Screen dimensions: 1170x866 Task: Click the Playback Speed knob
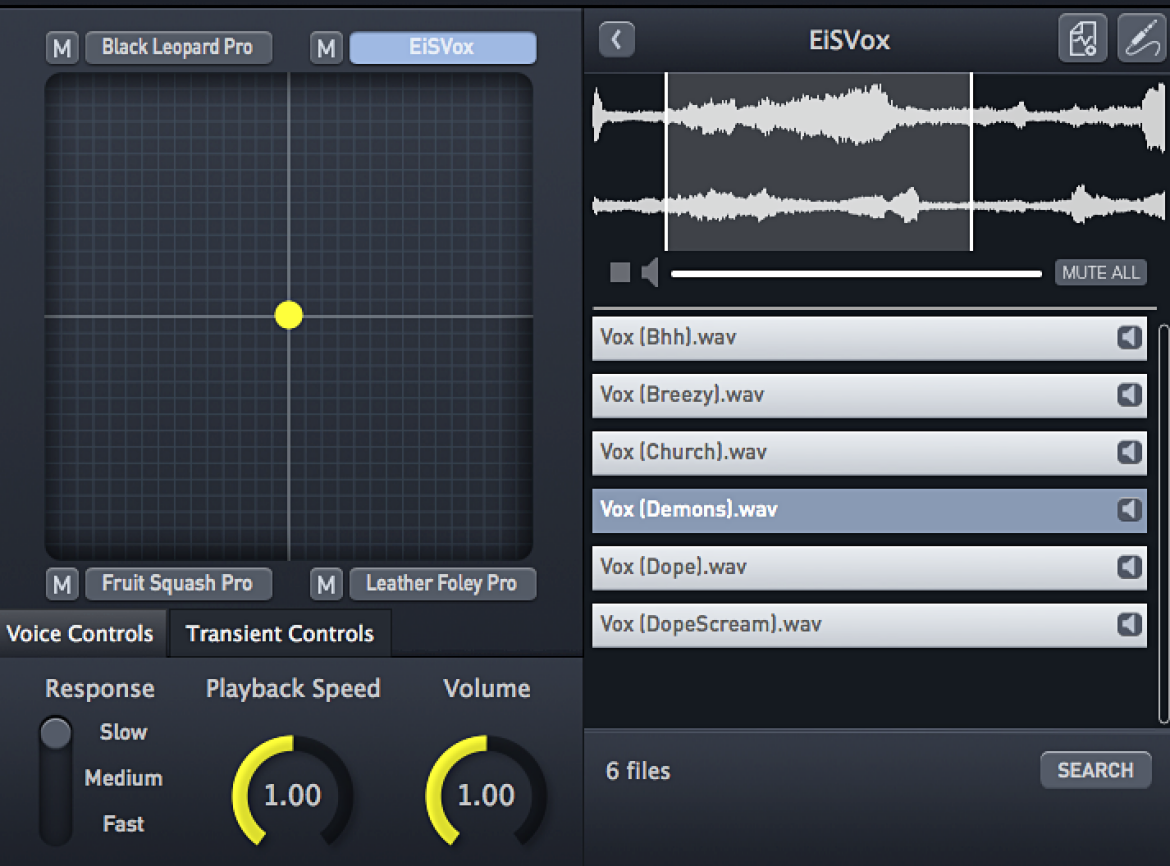pos(292,794)
